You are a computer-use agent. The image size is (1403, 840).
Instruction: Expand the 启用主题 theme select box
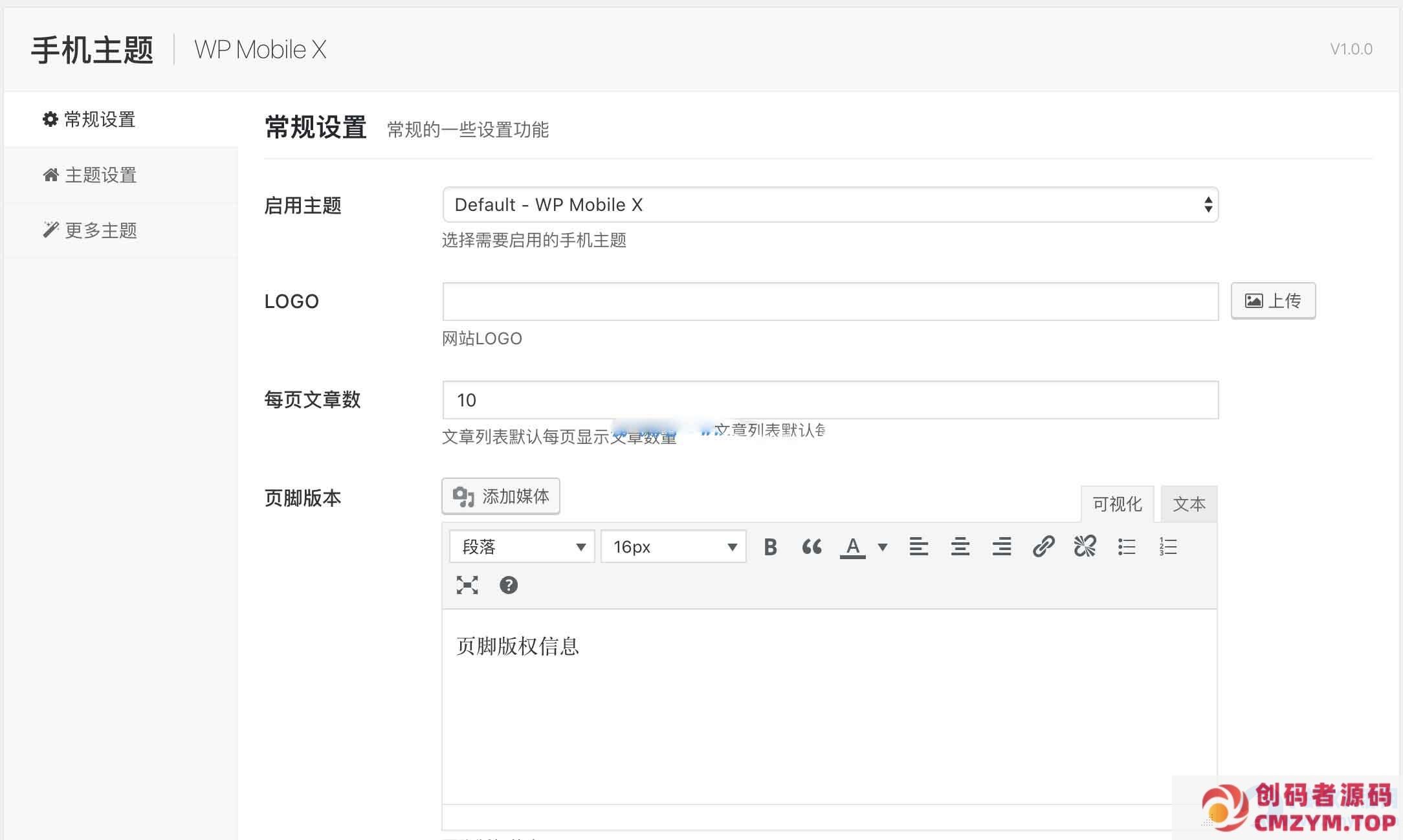[830, 205]
